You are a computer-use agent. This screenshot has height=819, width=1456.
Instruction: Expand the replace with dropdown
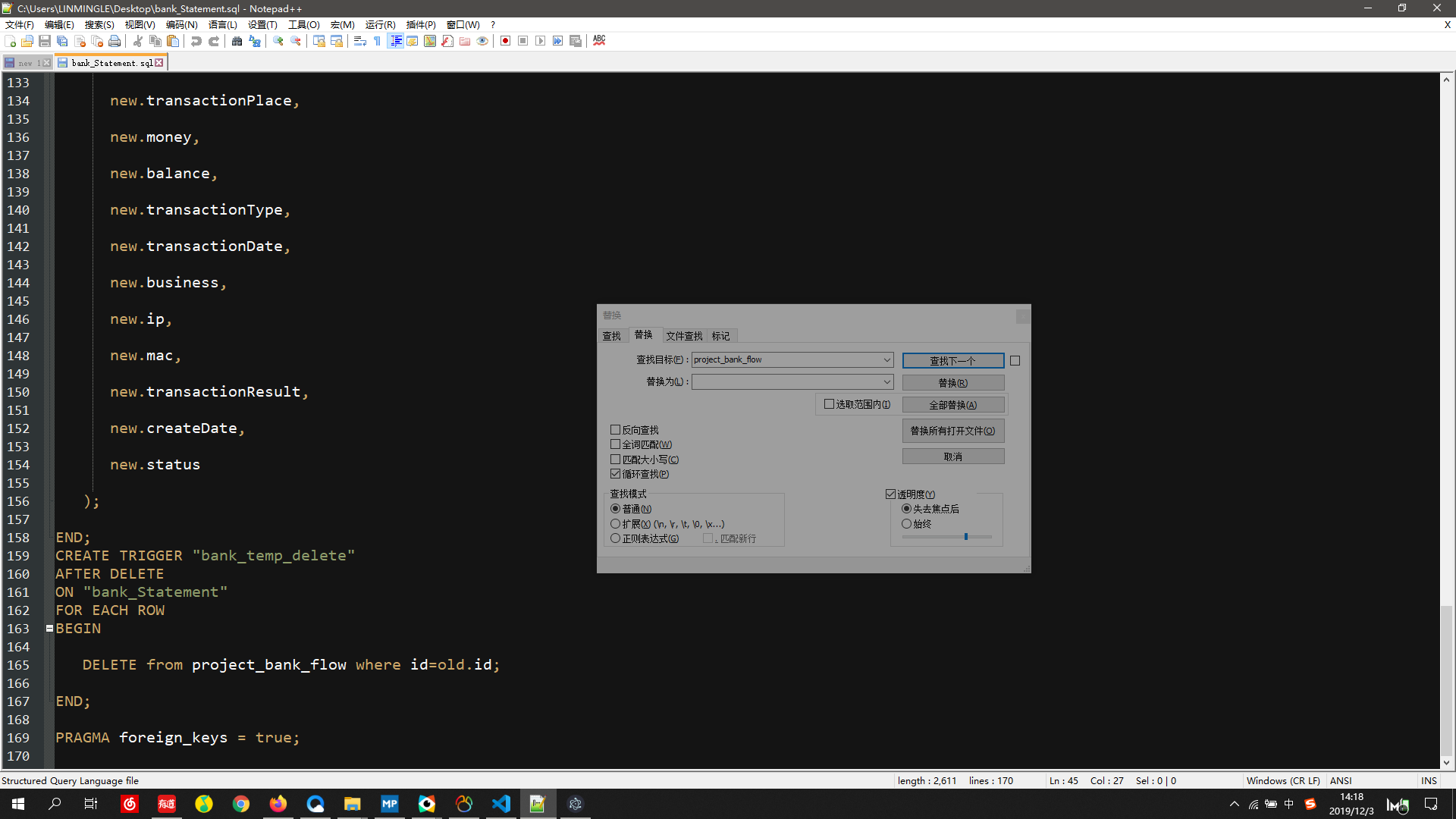point(886,382)
